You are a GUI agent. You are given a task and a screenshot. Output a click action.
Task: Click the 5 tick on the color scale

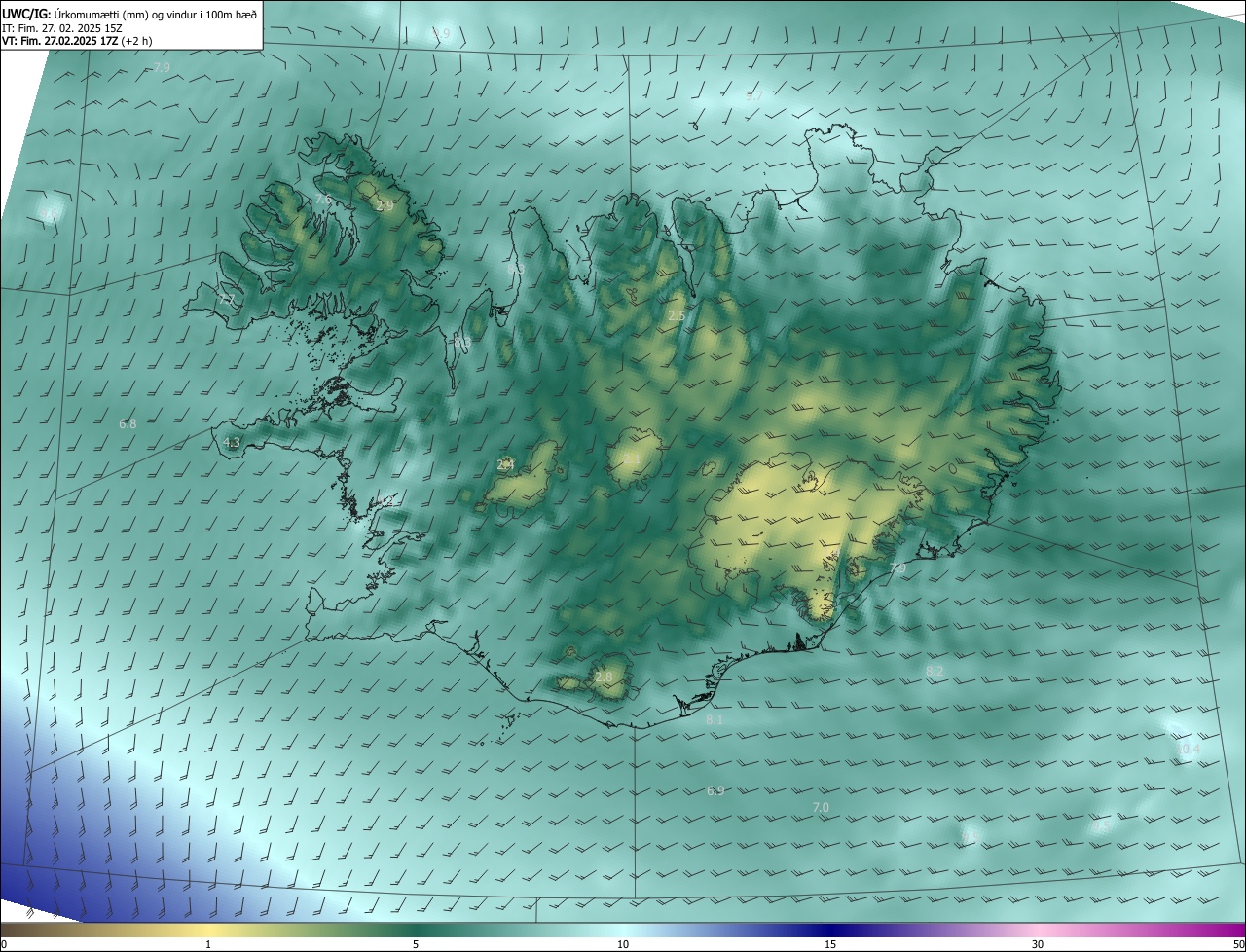pos(416,944)
